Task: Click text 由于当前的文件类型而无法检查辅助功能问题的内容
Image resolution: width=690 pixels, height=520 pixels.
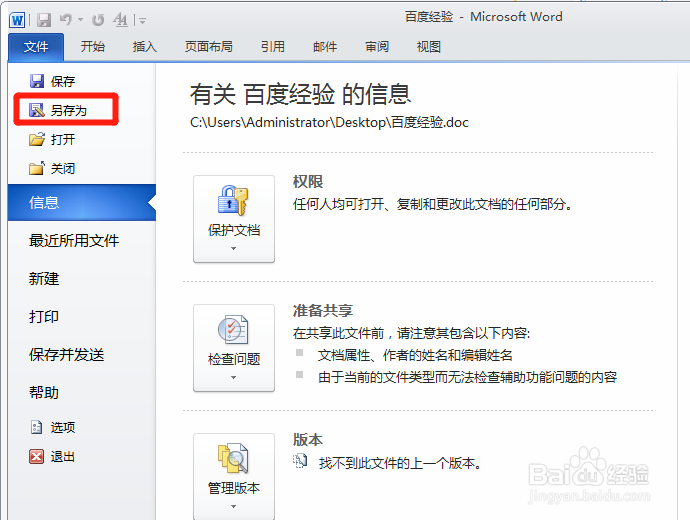Action: [x=467, y=377]
